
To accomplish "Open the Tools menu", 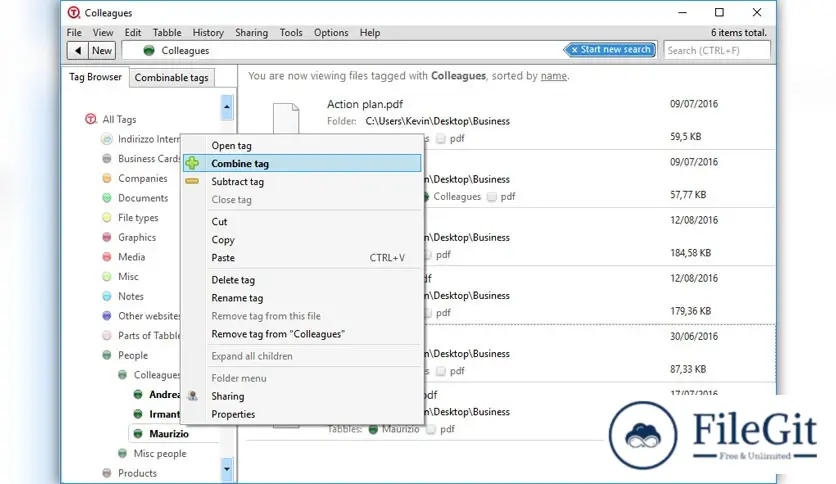I will click(291, 33).
